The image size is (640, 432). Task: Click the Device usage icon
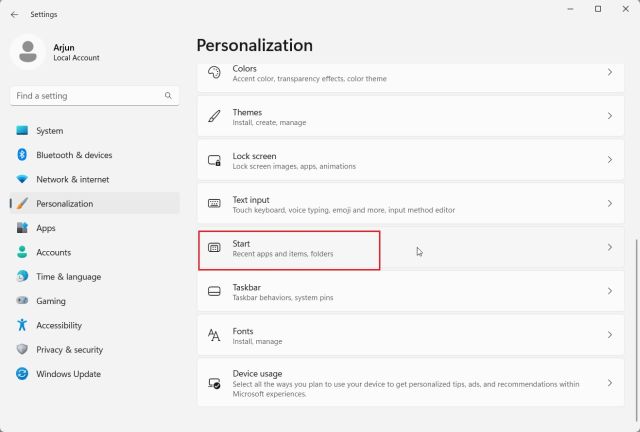(x=214, y=383)
